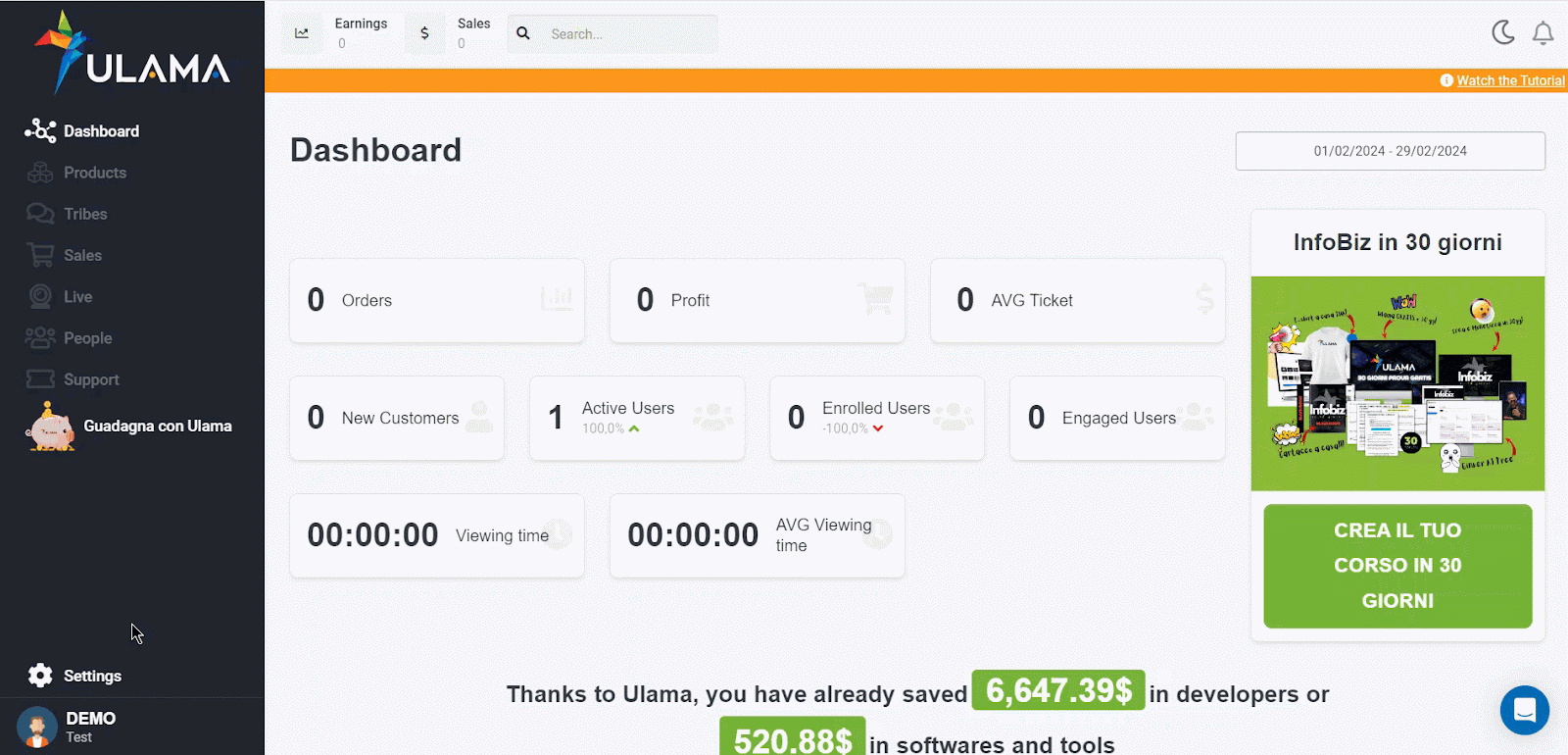Screen dimensions: 1568x755
Task: Click the AVG Ticket dollar icon
Action: 1205,299
